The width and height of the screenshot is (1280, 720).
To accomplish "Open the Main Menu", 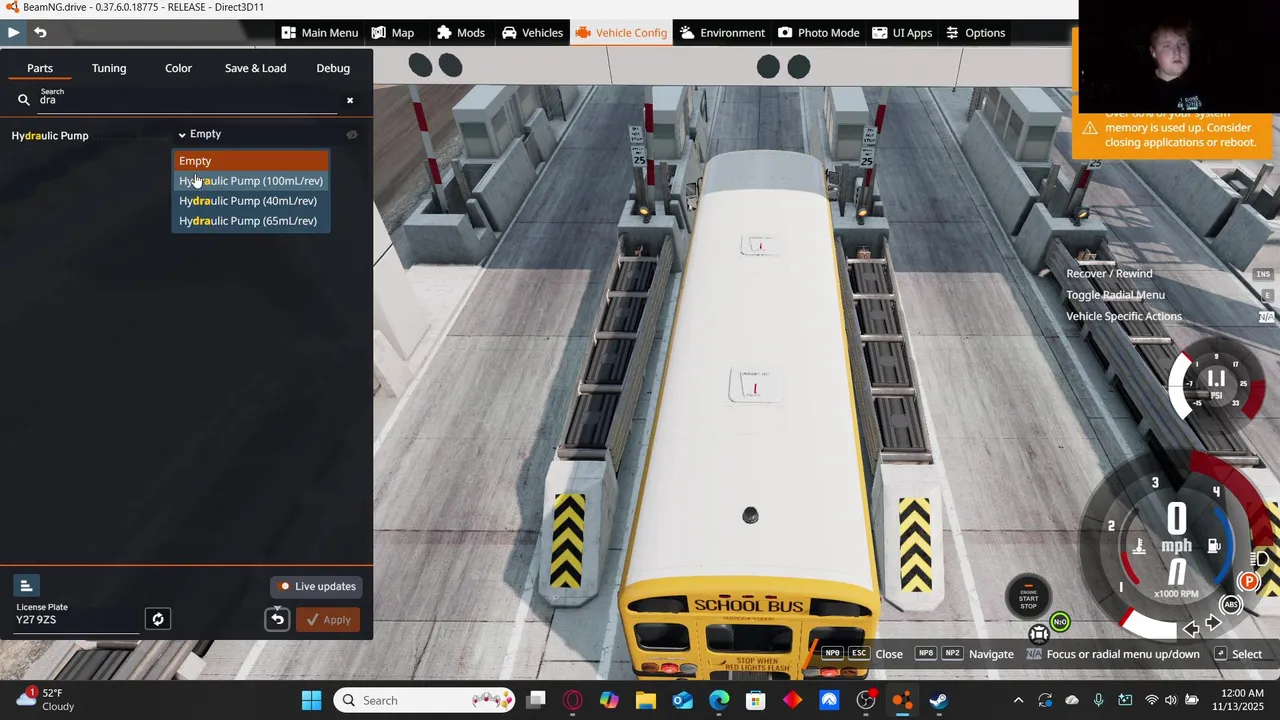I will tap(319, 33).
